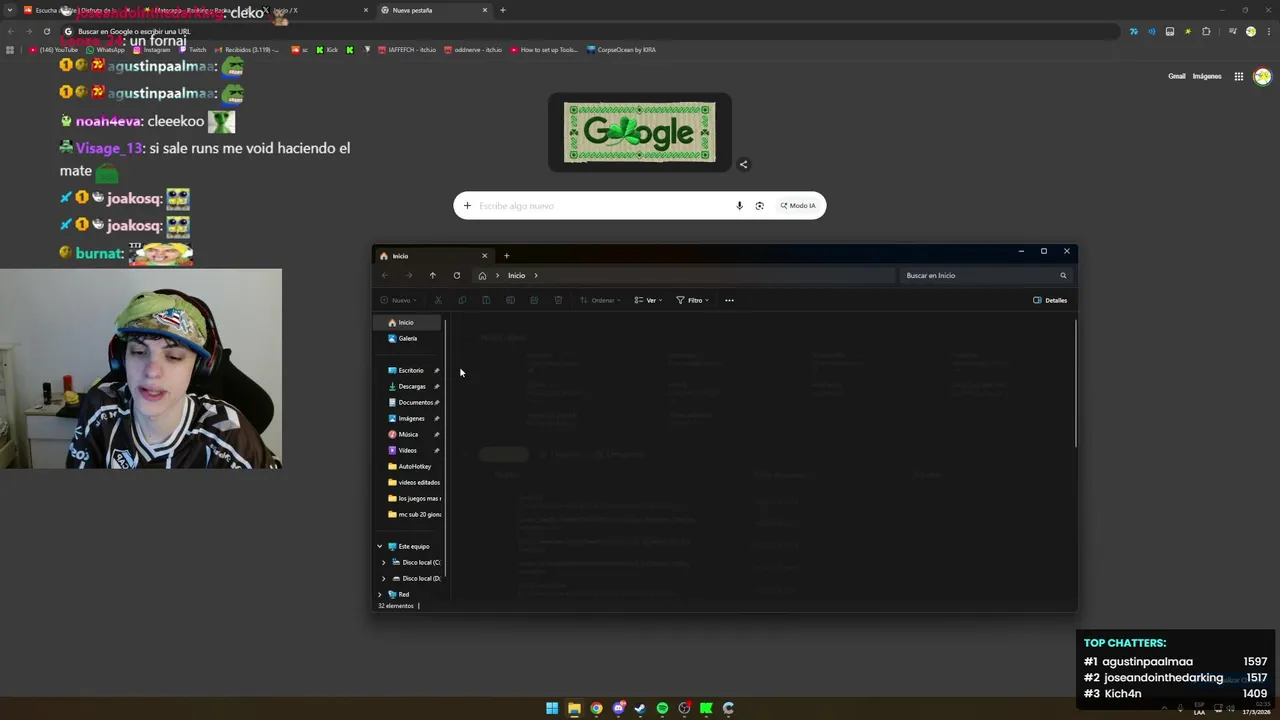
Task: Open the Ordenar dropdown in Explorer
Action: pos(601,300)
